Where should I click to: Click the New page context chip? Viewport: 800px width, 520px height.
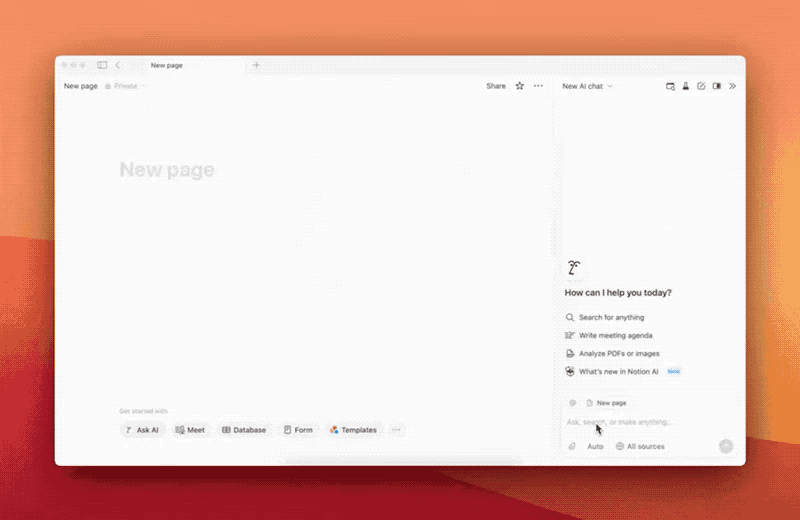click(x=607, y=403)
